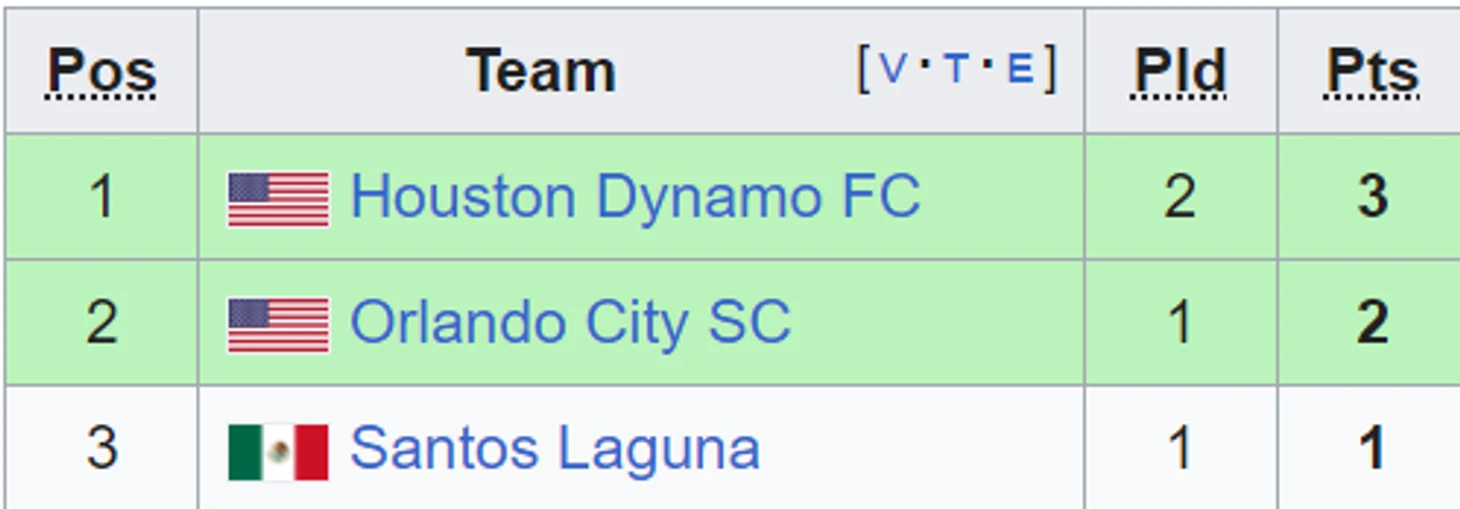Open the Houston Dynamo FC team link
This screenshot has width=1460, height=509.
[x=635, y=196]
